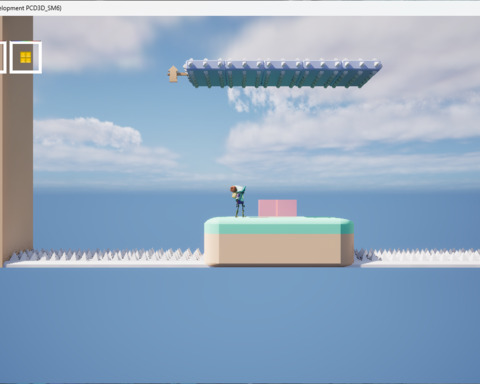Select the yellow block inventory slot

click(26, 57)
